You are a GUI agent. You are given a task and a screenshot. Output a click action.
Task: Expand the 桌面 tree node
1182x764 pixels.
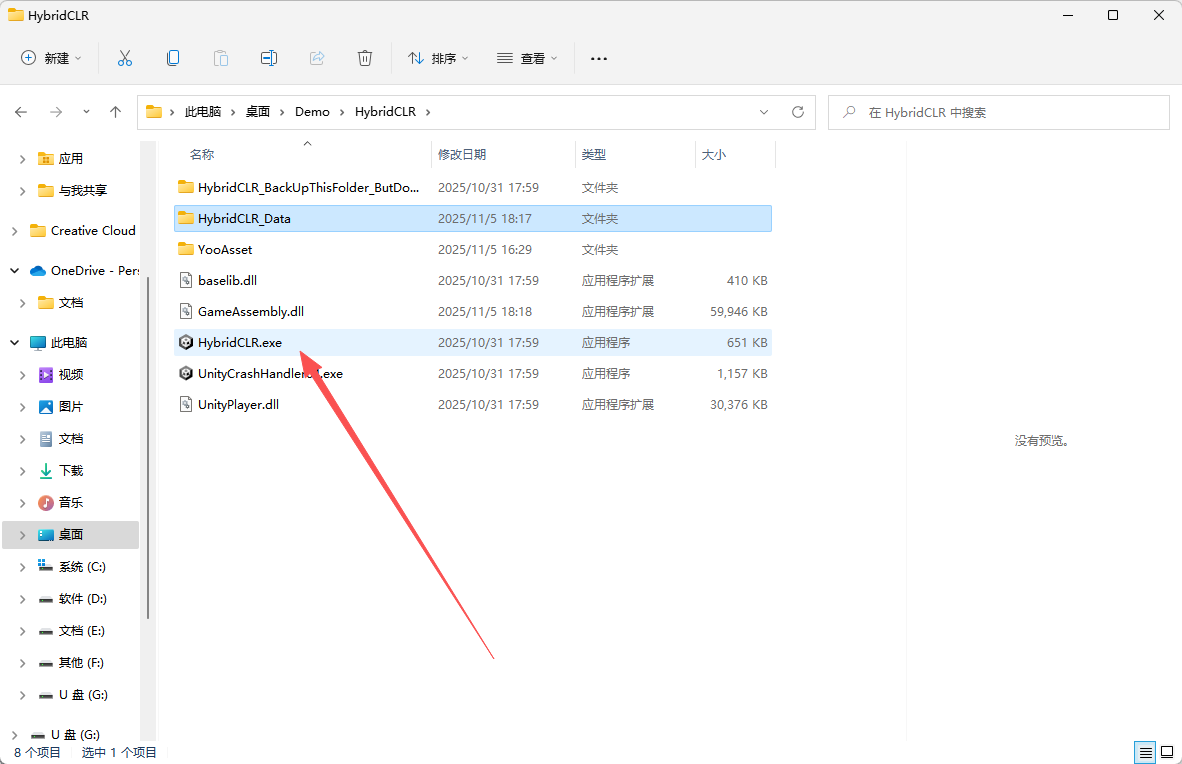(23, 535)
